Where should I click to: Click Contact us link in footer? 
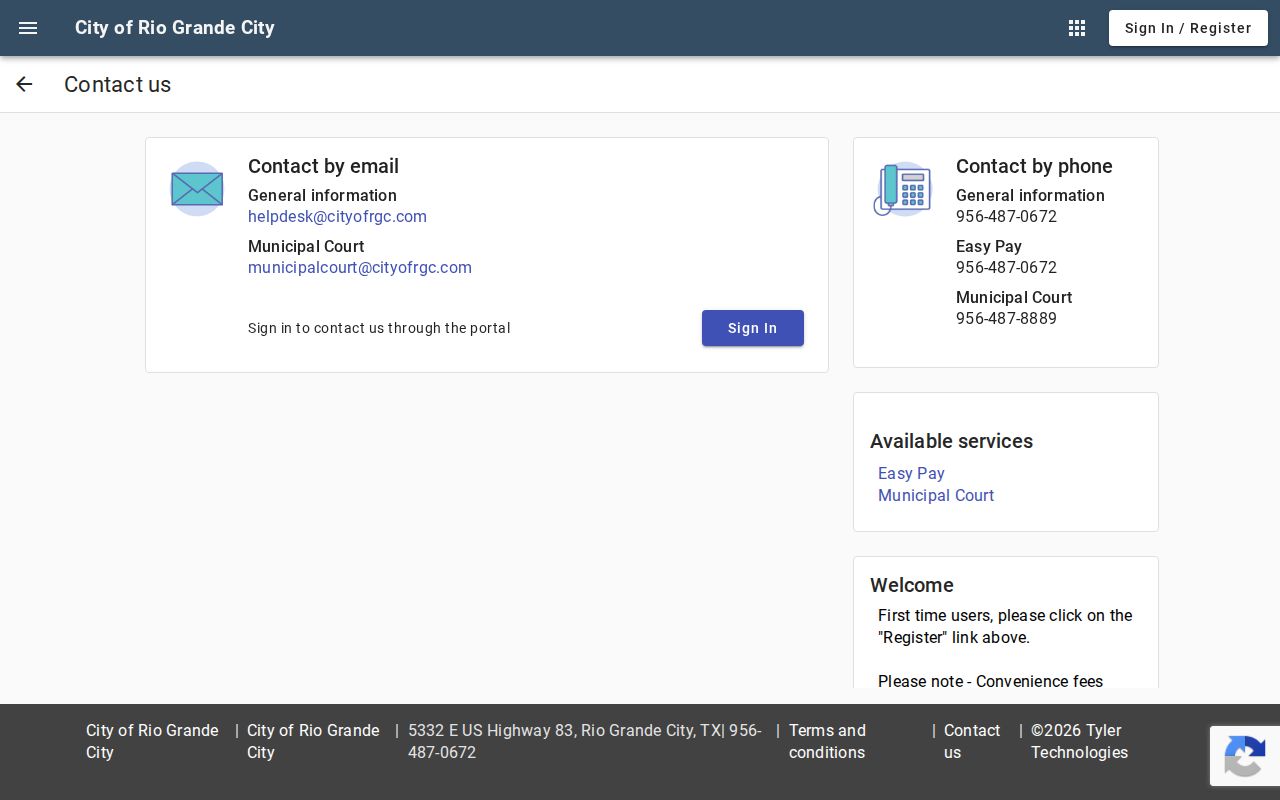[972, 742]
